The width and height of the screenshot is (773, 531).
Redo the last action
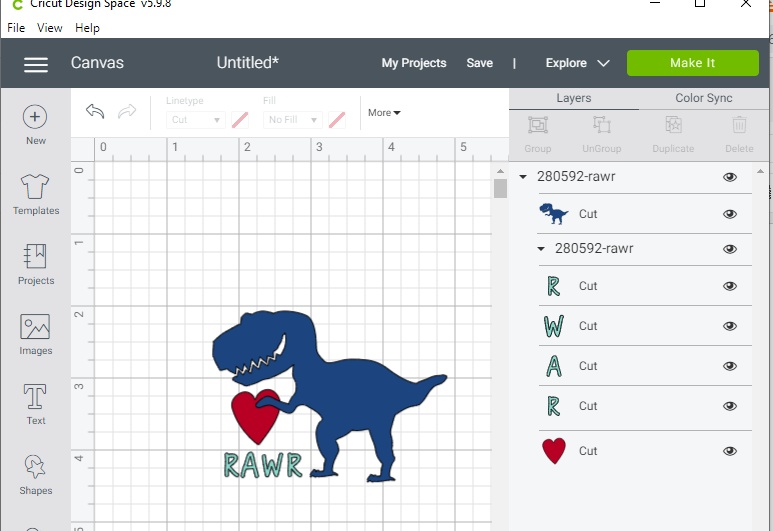point(127,111)
